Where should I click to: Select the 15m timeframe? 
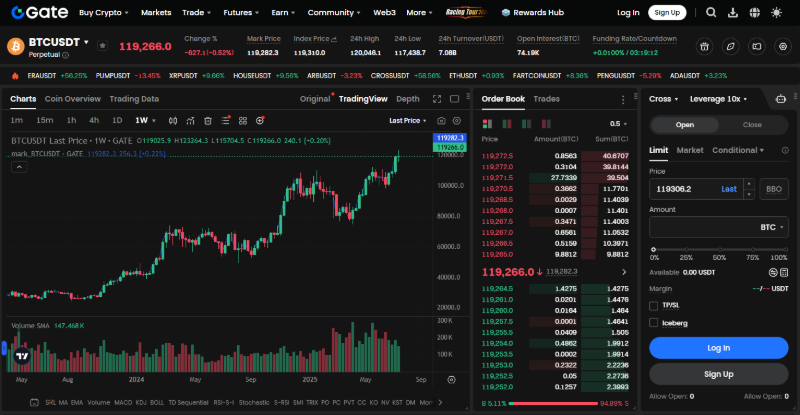point(44,120)
